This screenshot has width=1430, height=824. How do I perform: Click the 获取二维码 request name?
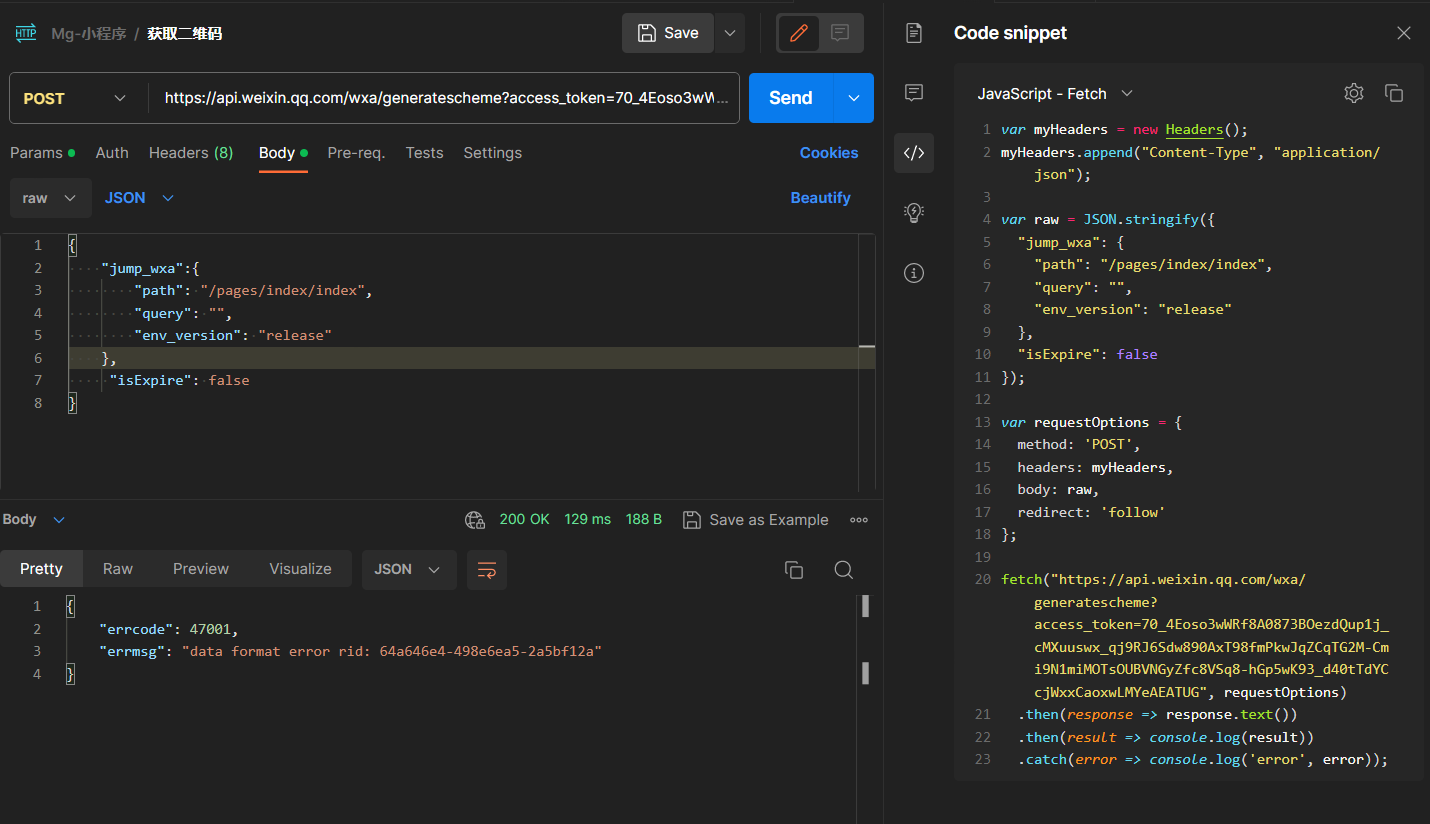pos(185,33)
